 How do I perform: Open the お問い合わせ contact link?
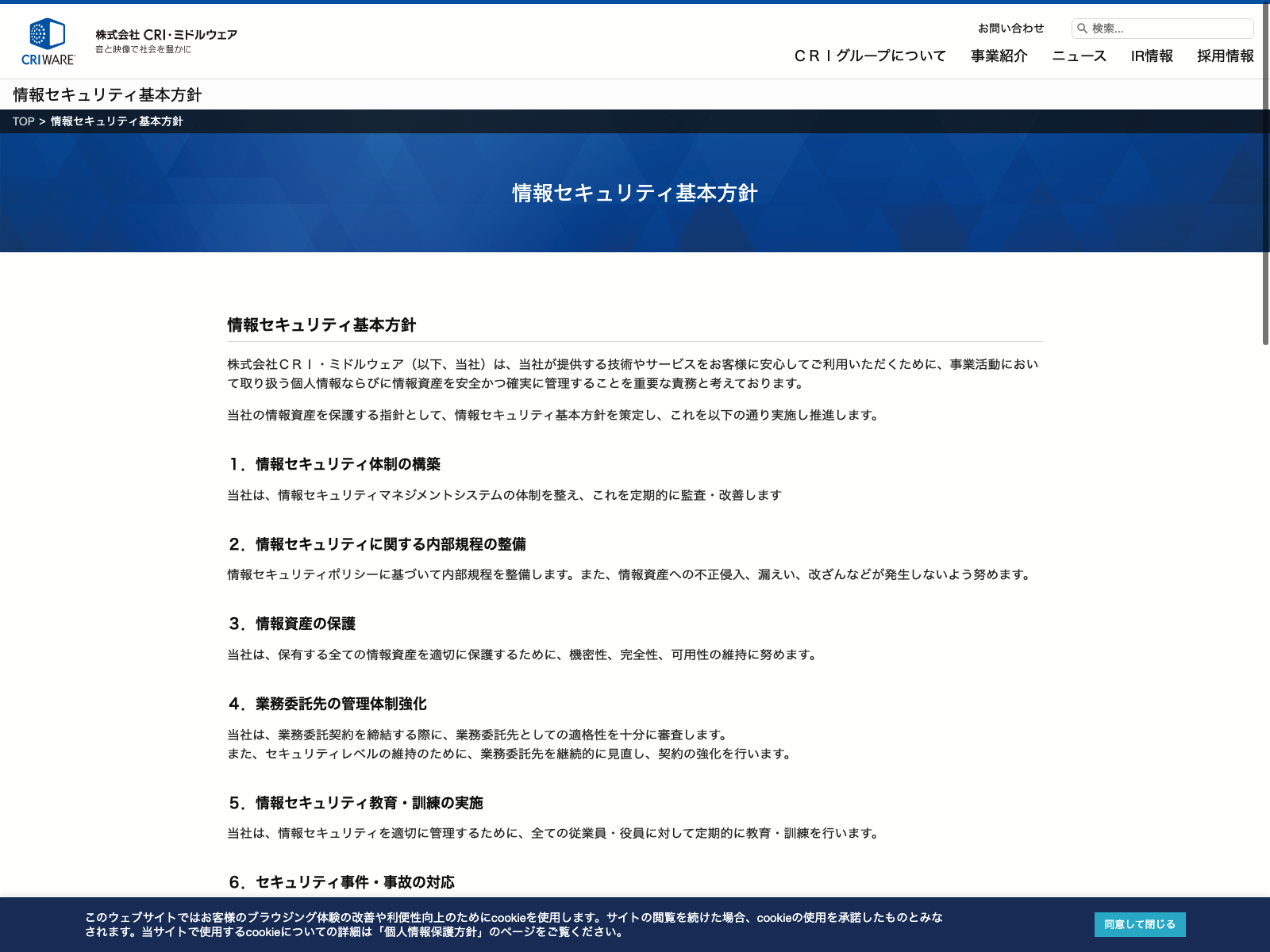[x=1010, y=29]
